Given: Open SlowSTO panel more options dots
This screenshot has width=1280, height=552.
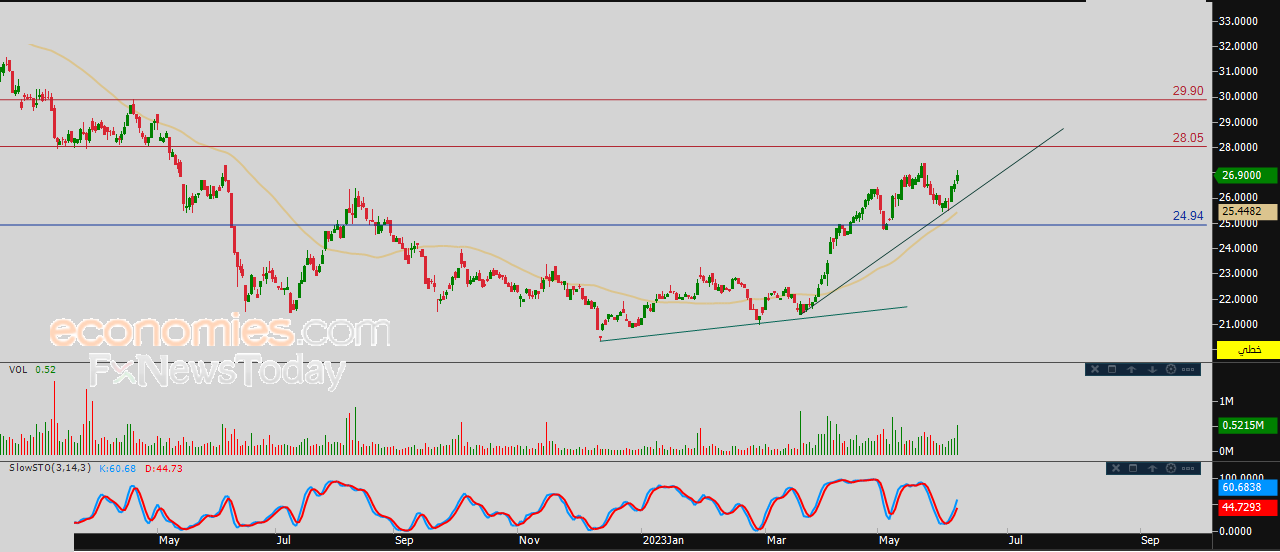Looking at the screenshot, I should pos(1188,468).
